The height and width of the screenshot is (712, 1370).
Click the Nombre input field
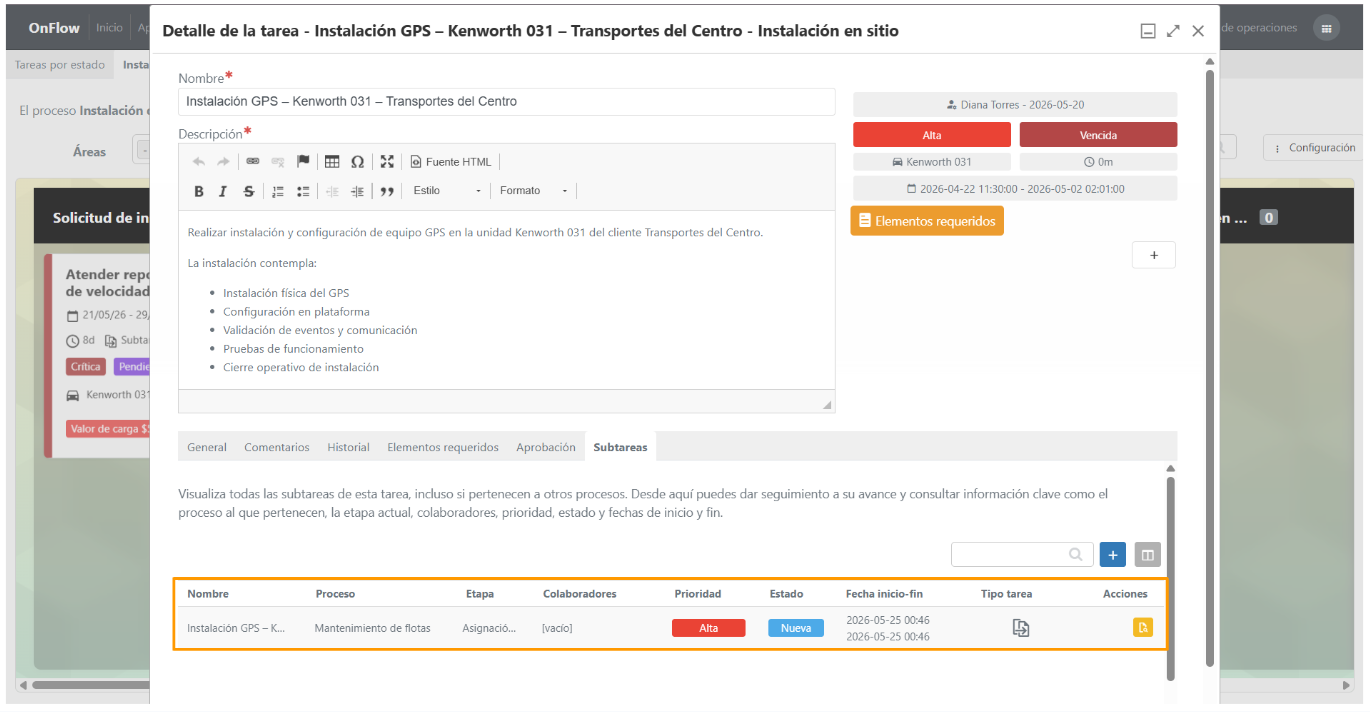pyautogui.click(x=507, y=101)
